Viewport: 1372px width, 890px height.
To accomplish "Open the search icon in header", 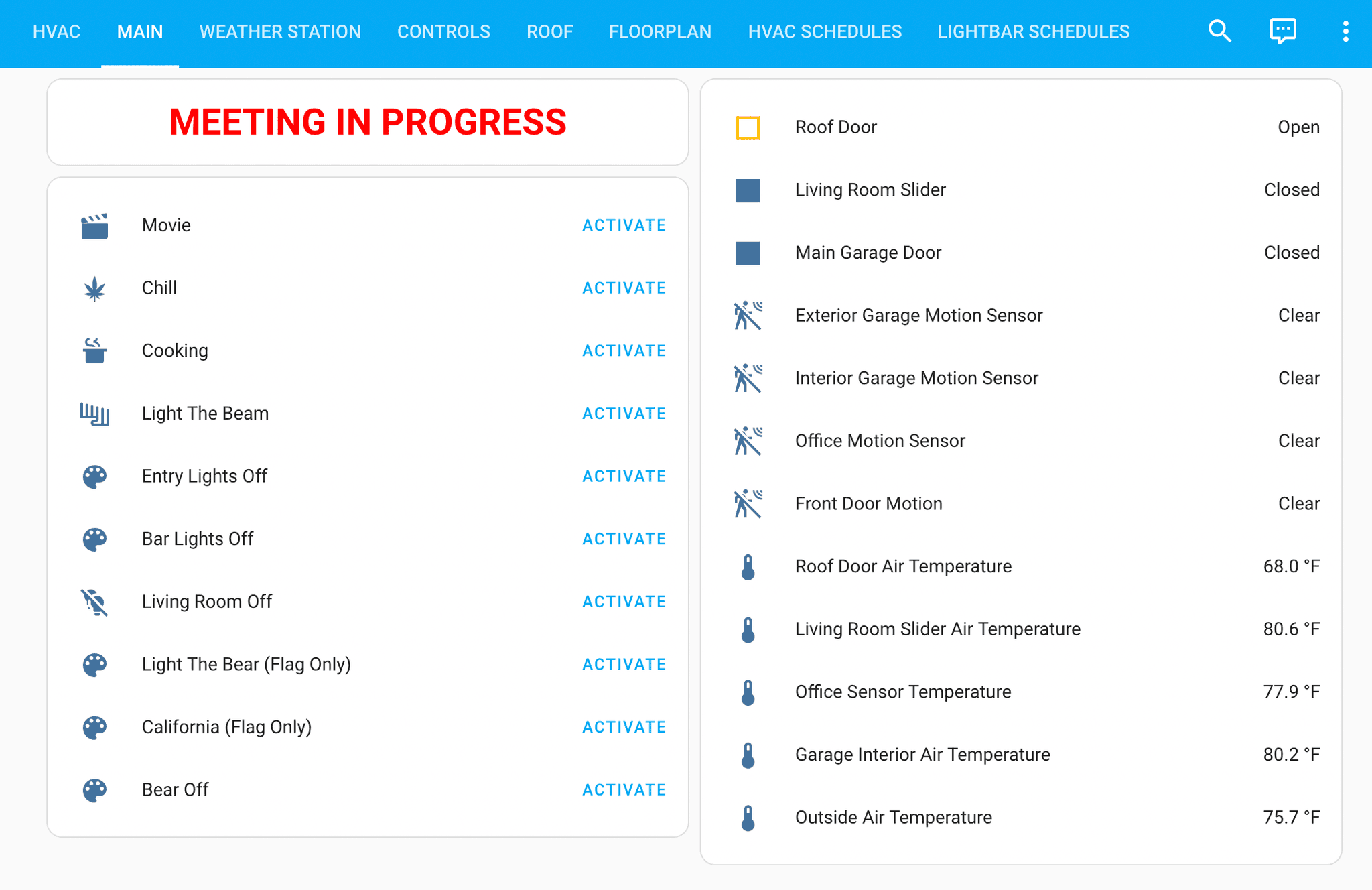I will point(1219,31).
